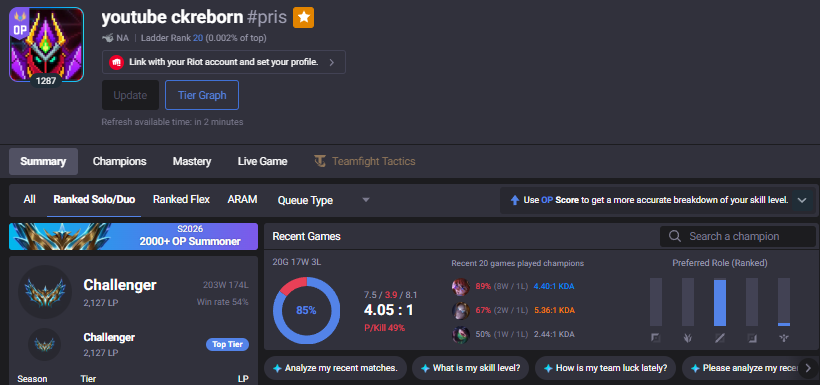Image resolution: width=820 pixels, height=385 pixels.
Task: Click the bottom lane role icon
Action: click(751, 338)
